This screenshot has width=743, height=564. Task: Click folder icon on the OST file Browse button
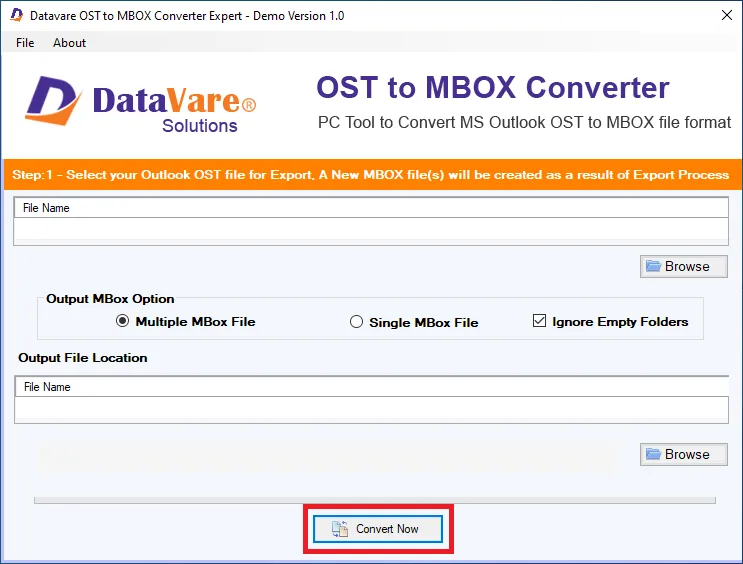653,266
